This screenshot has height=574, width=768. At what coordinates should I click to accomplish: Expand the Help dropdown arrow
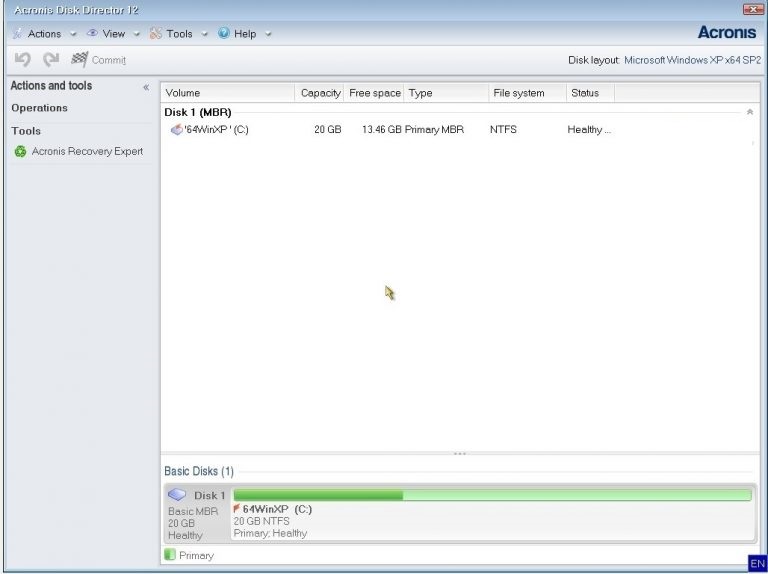coord(268,34)
